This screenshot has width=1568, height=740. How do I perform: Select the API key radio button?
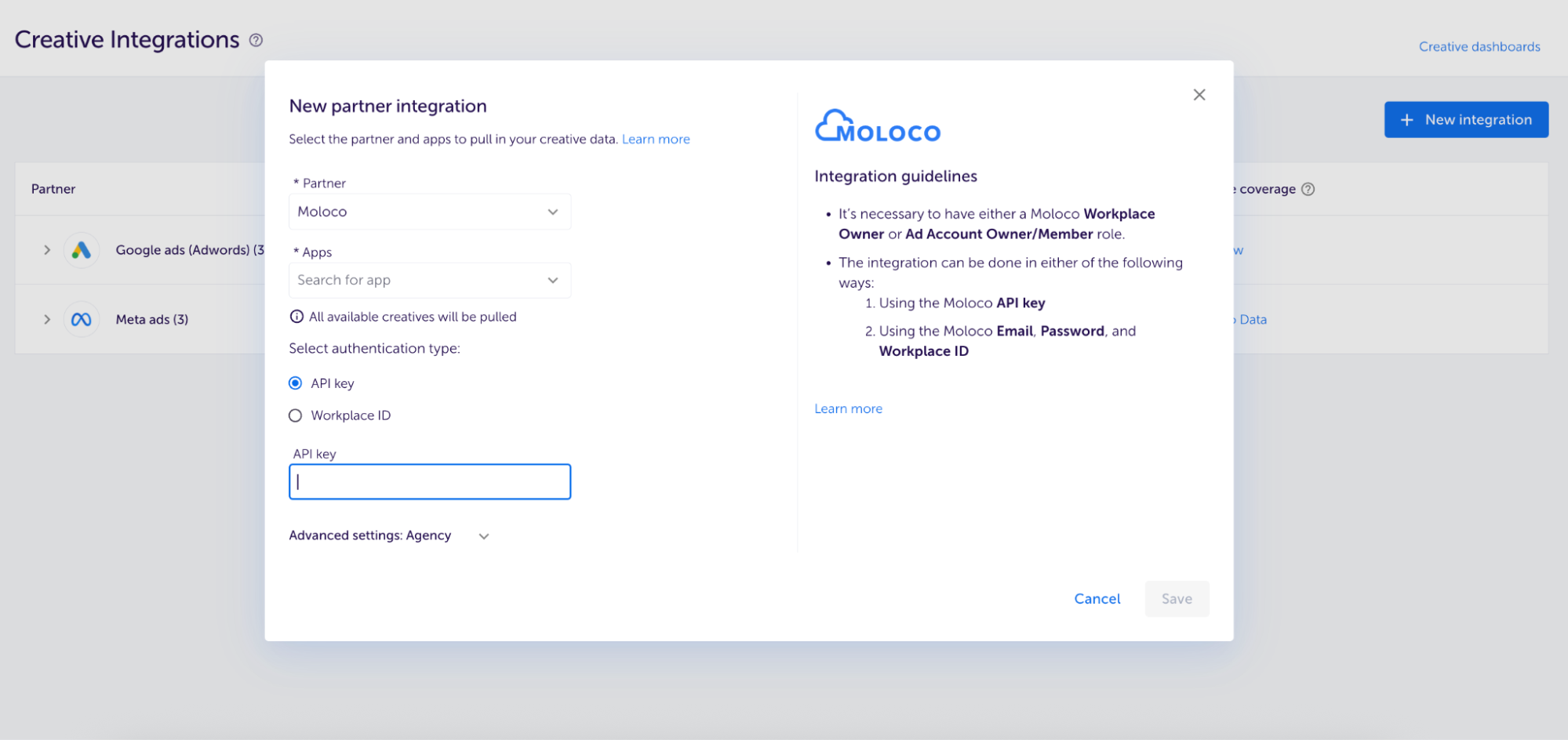(295, 383)
